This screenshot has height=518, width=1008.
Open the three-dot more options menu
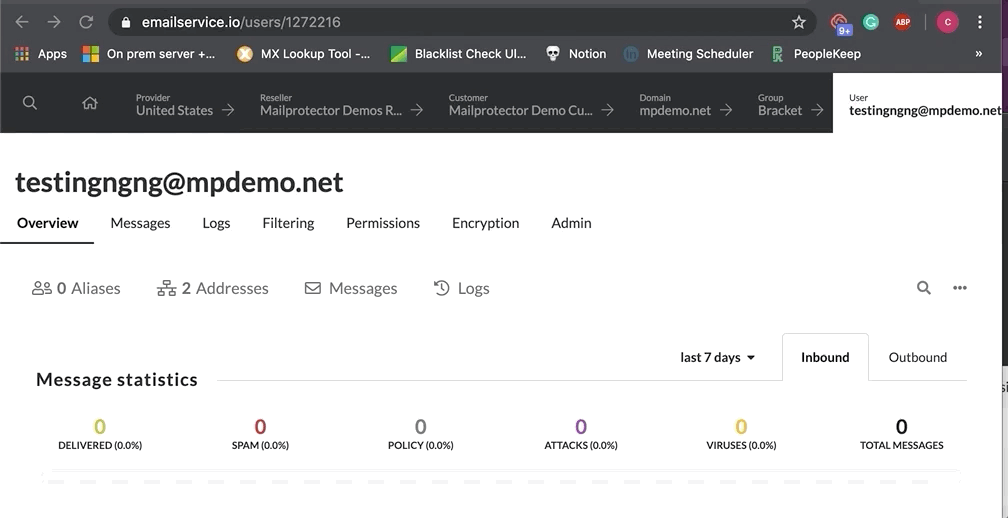tap(960, 288)
